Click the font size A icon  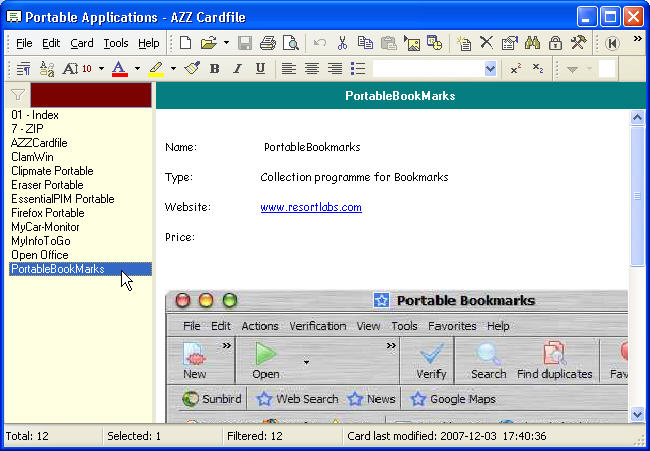[70, 68]
